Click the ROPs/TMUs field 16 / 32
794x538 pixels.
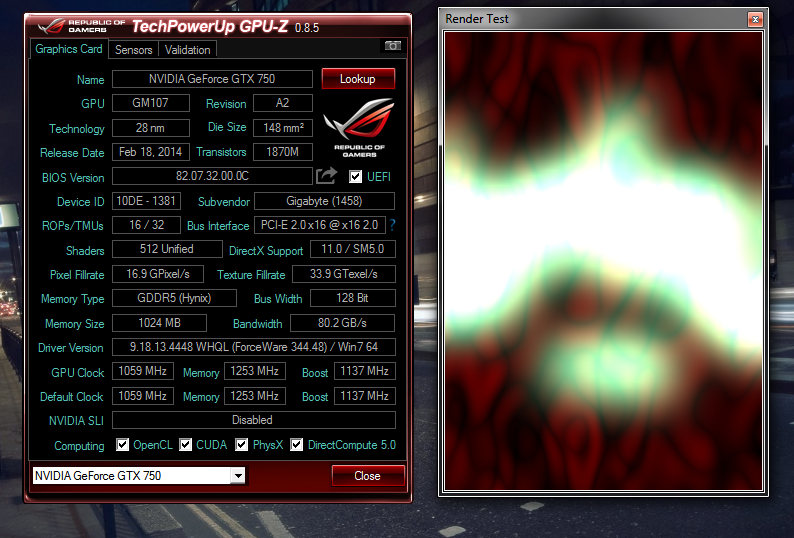pos(146,225)
